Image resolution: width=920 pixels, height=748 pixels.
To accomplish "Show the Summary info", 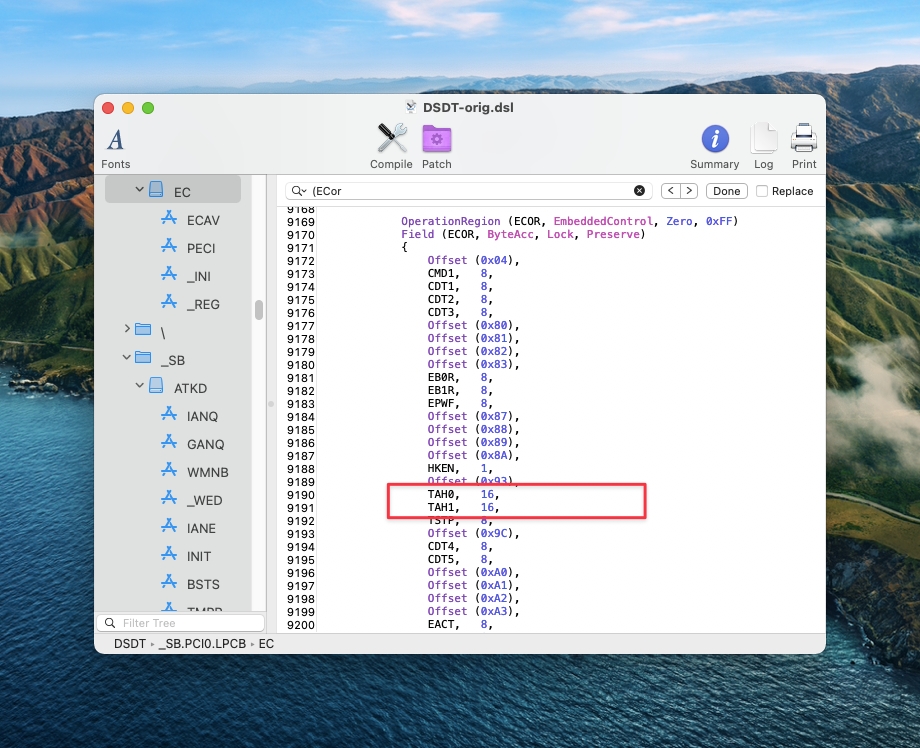I will [714, 146].
